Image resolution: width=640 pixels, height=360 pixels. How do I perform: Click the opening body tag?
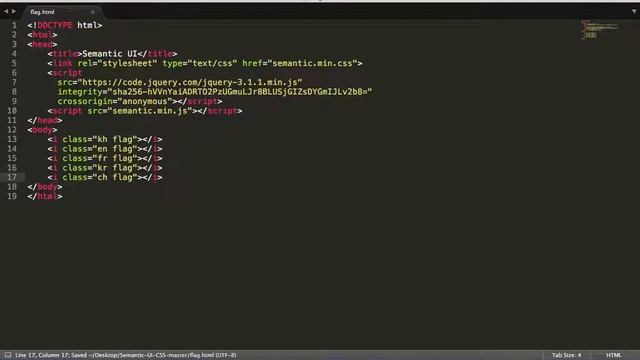(42, 130)
